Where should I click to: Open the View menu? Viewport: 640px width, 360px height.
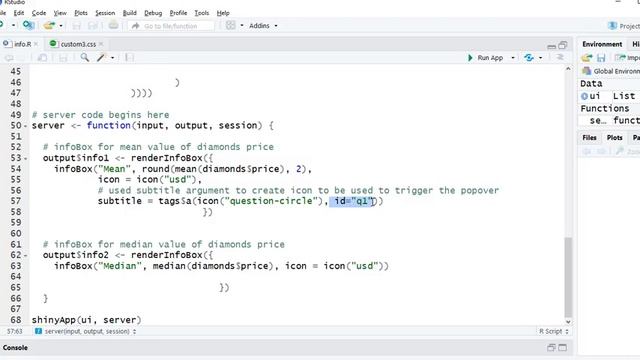[60, 13]
